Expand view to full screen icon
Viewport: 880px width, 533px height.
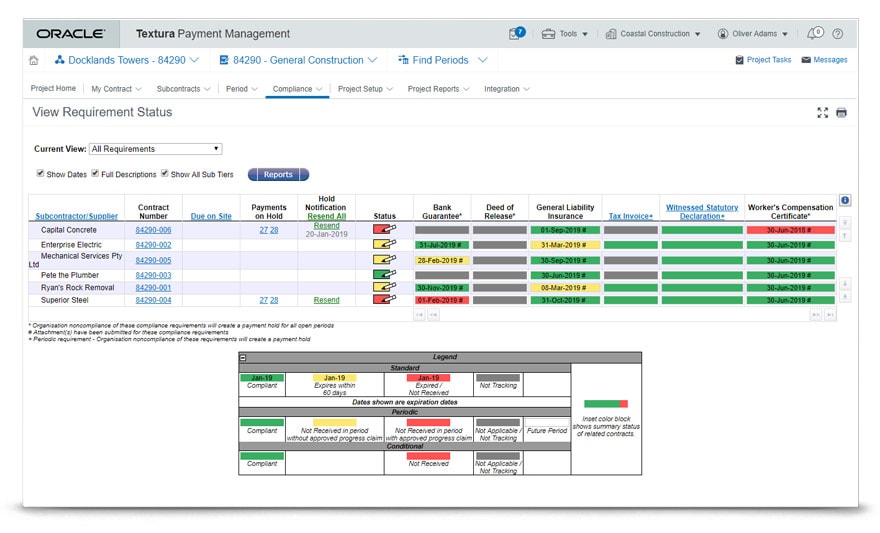coord(822,113)
